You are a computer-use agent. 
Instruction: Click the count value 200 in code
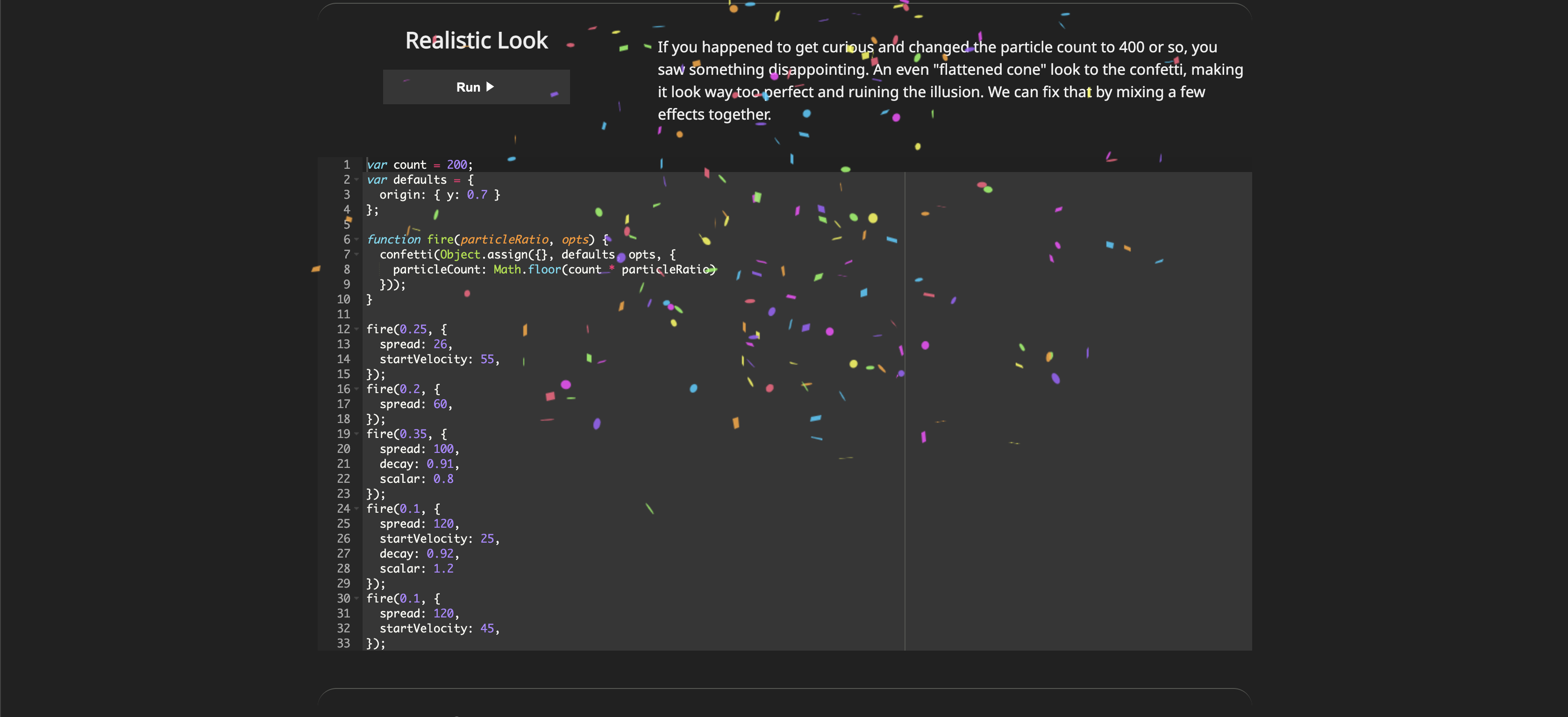pyautogui.click(x=456, y=165)
